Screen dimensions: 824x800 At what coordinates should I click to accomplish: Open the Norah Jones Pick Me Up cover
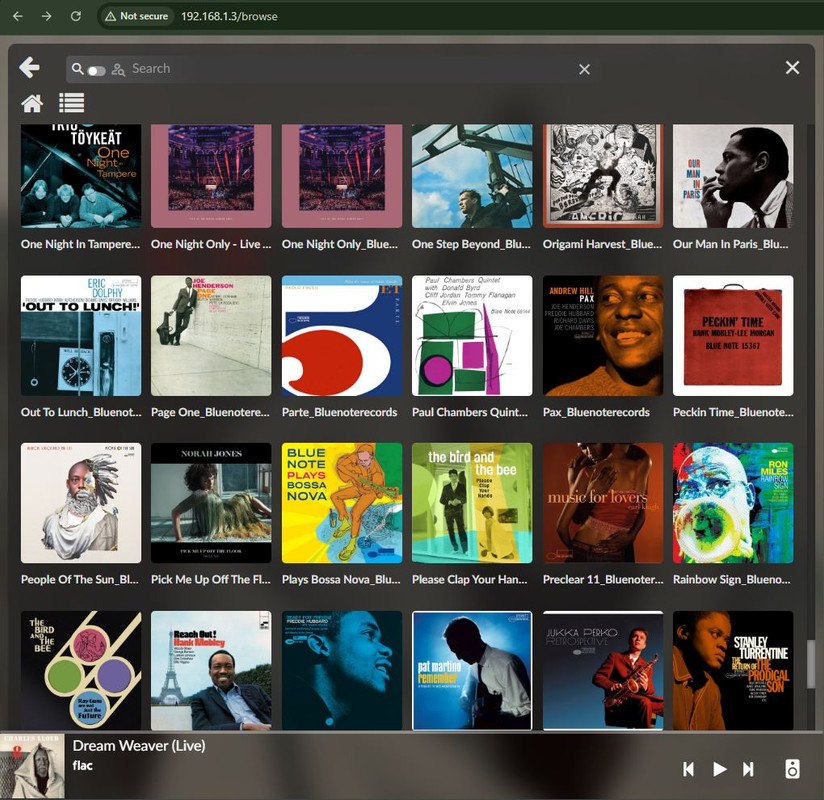coord(211,503)
